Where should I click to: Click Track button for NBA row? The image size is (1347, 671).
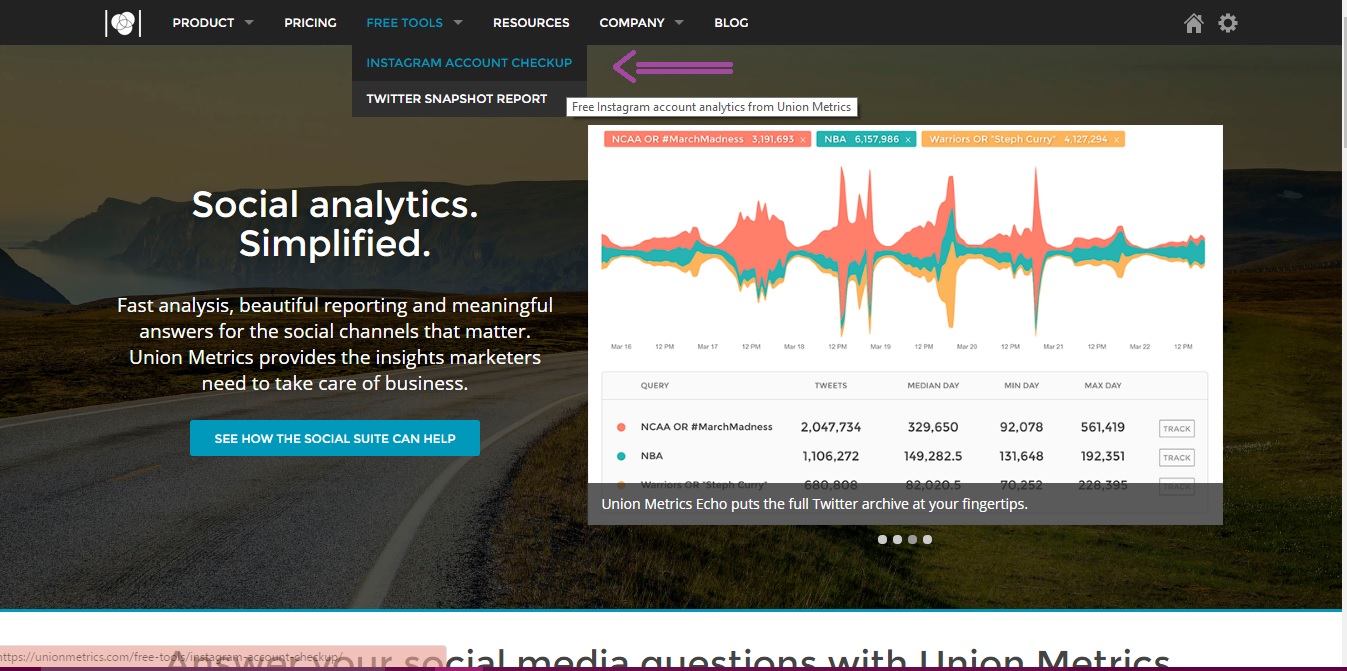(1177, 458)
